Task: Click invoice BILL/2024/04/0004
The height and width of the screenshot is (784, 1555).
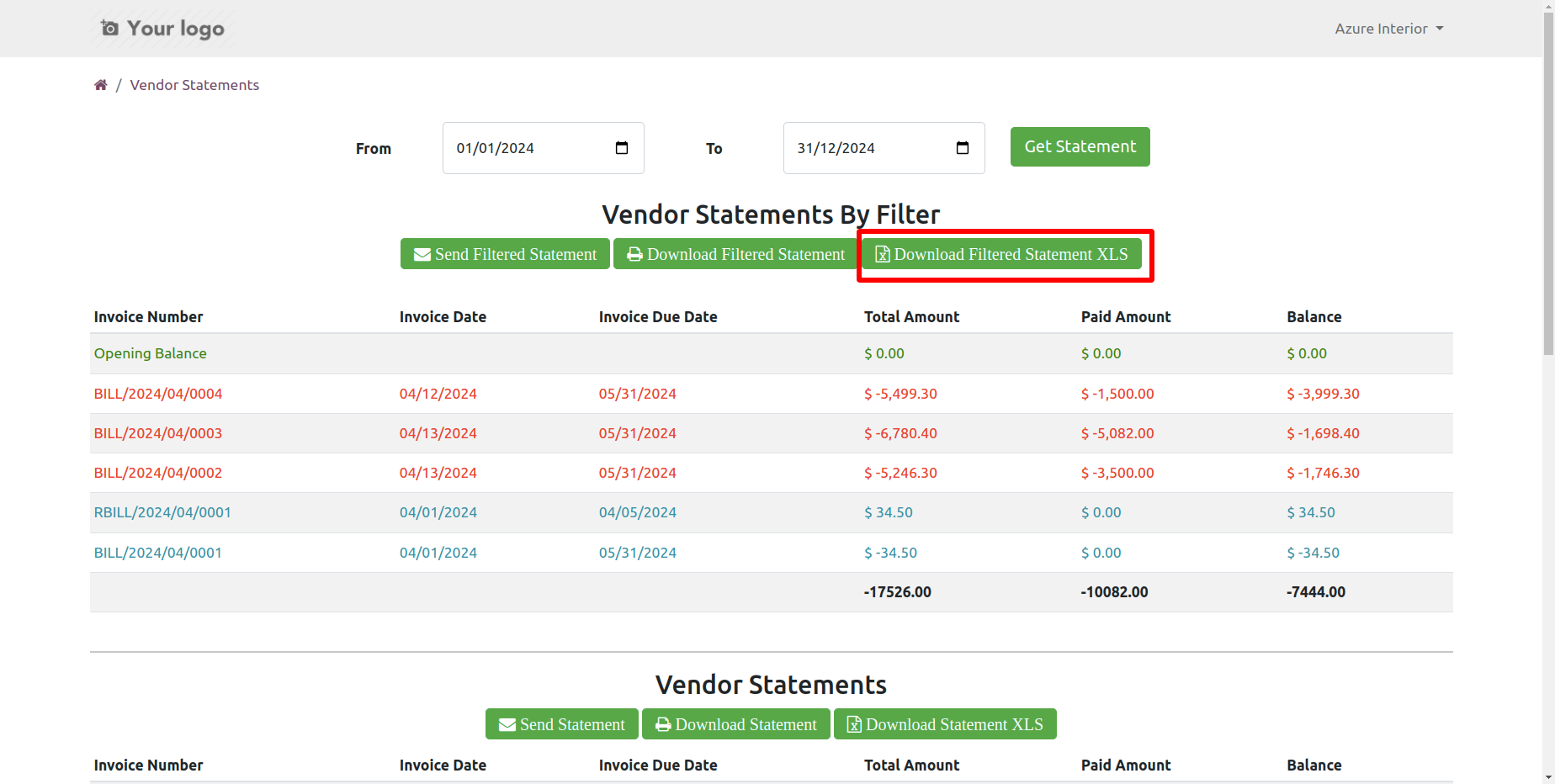Action: [x=158, y=394]
